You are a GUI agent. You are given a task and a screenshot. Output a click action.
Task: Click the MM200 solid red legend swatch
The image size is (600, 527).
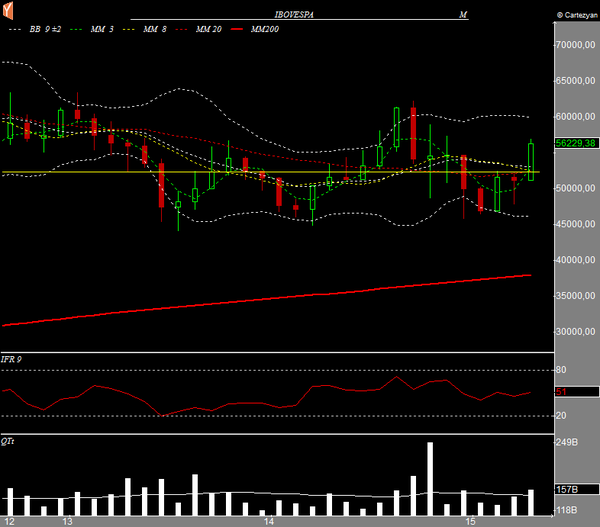(237, 29)
